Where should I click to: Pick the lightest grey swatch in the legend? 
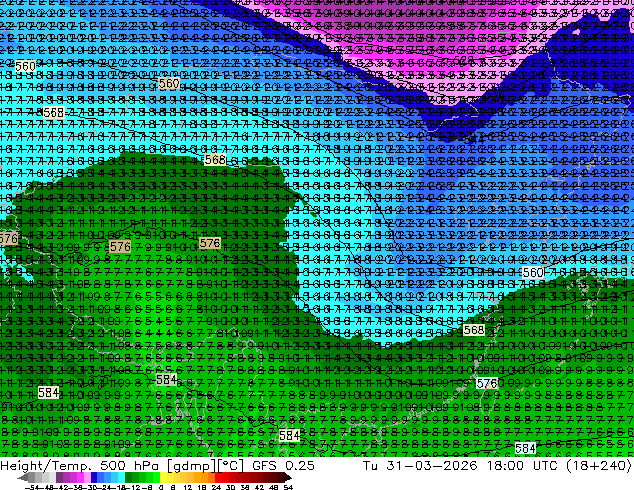coord(52,477)
